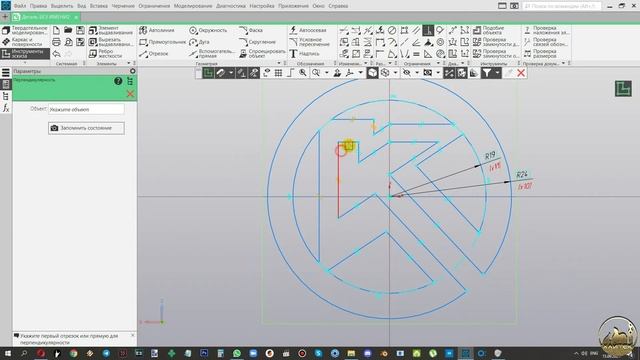Select the Автоосевая tool
Image resolution: width=640 pixels, height=360 pixels.
(308, 30)
